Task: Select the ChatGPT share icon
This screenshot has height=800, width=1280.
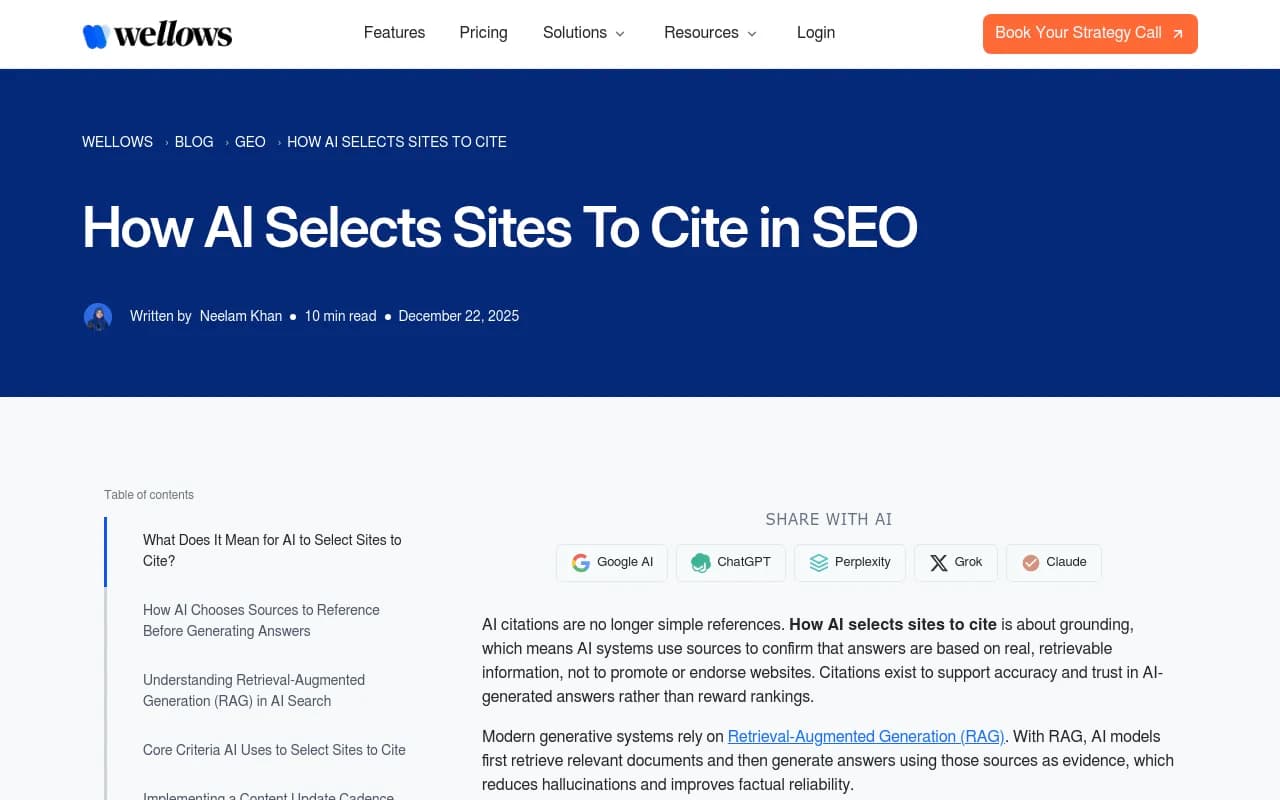Action: click(700, 562)
